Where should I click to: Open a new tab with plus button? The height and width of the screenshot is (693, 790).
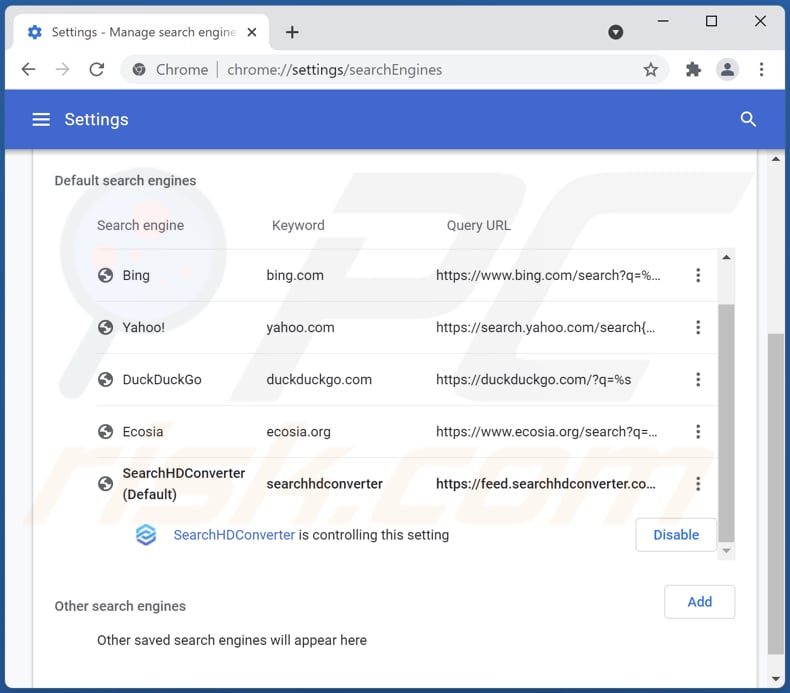292,32
